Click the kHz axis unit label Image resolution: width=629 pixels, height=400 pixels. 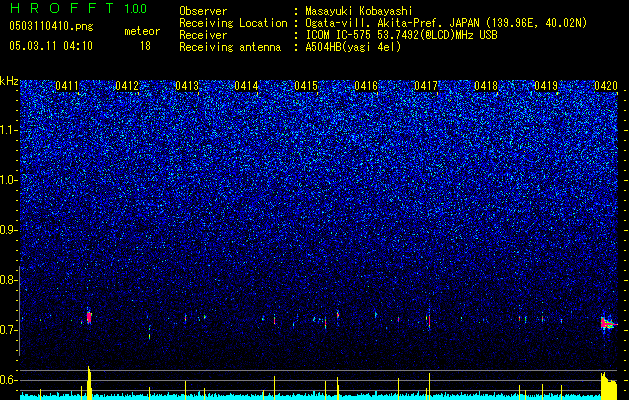tap(9, 81)
